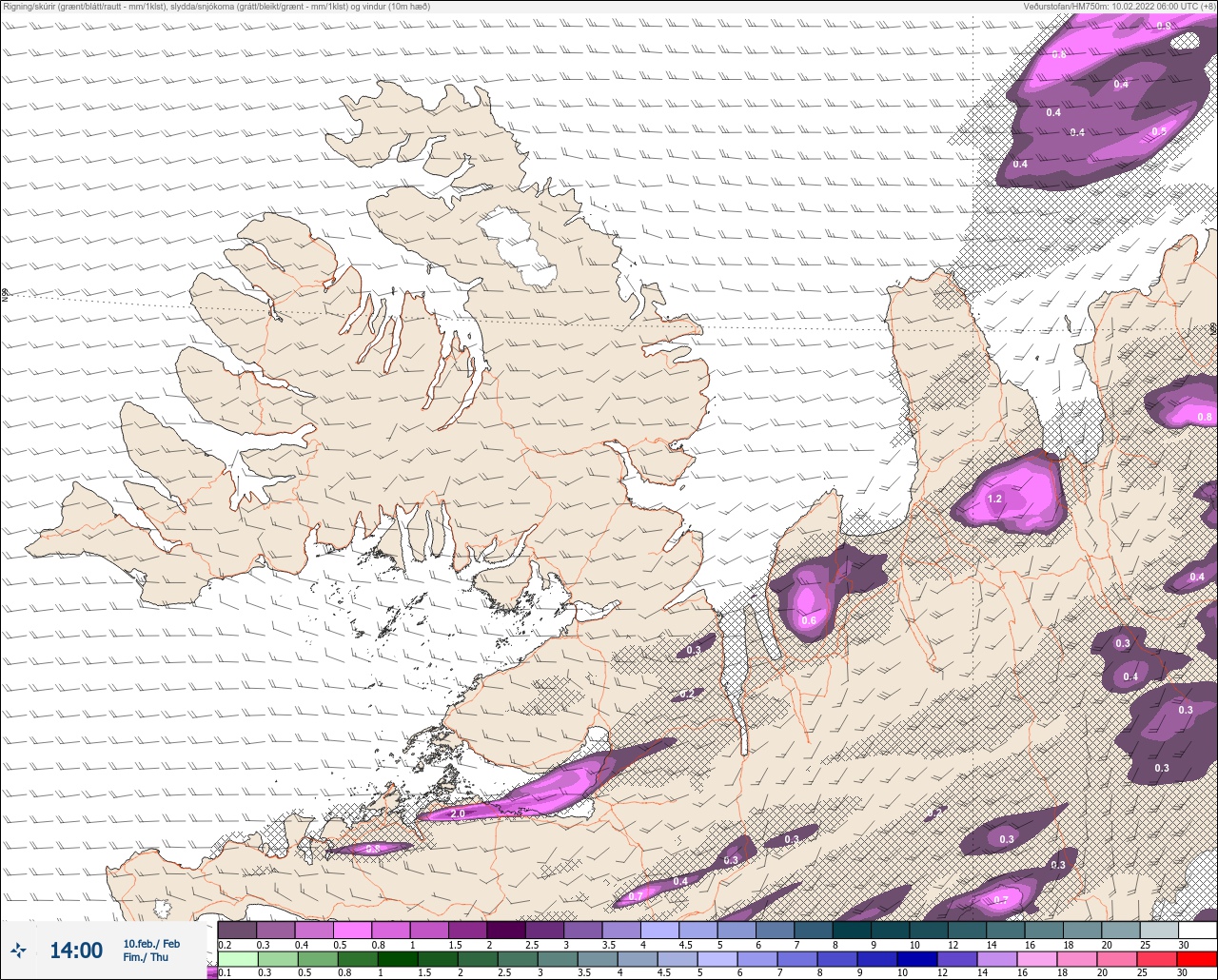Viewport: 1218px width, 980px height.
Task: Pick the 16 swatch in the lower legend row
Action: click(1036, 959)
